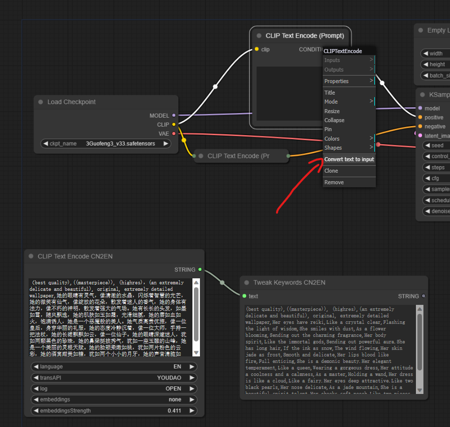
Task: Click left arrow on the embeddings widget
Action: [36, 400]
